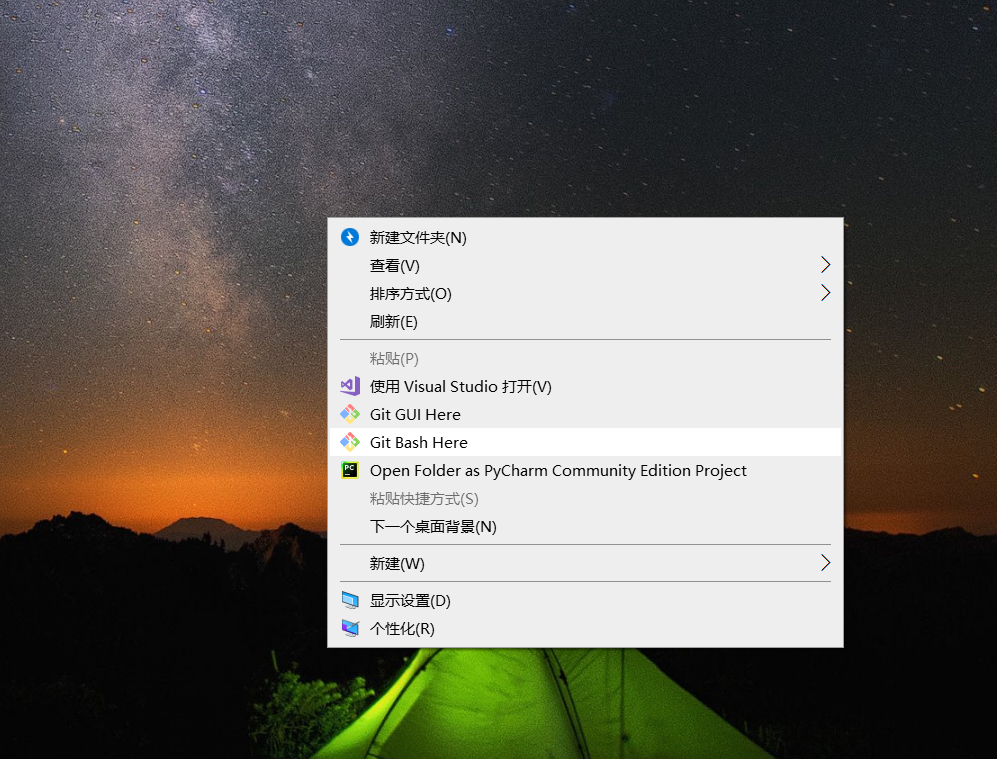
Task: Select the greyed 粘贴(P) entry
Action: click(585, 358)
